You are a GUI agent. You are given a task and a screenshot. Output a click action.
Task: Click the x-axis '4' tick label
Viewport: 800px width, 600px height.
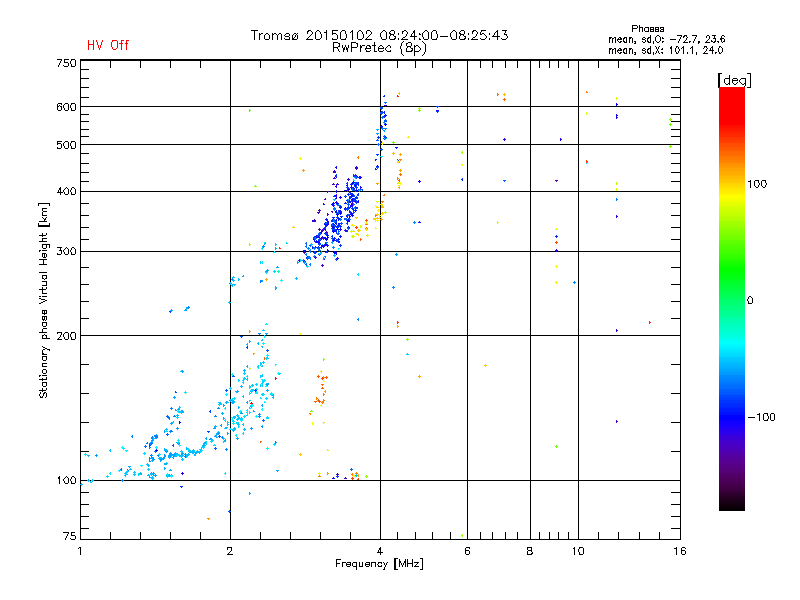pos(380,551)
